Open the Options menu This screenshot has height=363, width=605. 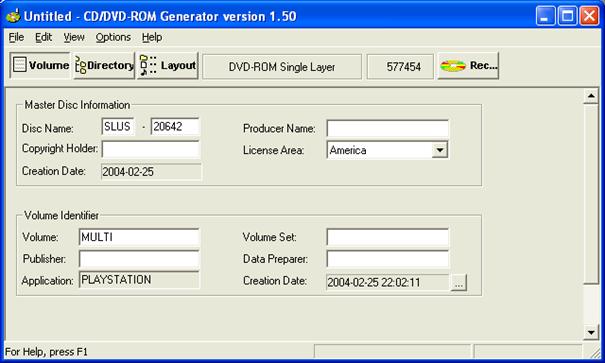tap(113, 37)
